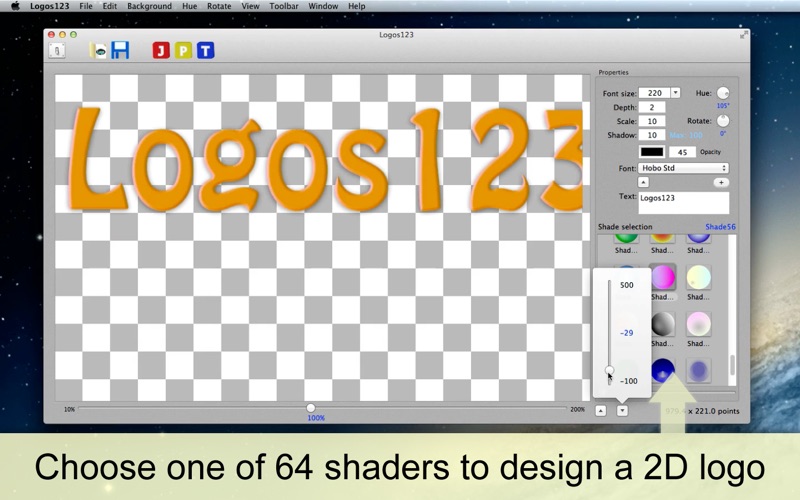Click the -100 label in slider popup
800x500 pixels.
[x=629, y=381]
